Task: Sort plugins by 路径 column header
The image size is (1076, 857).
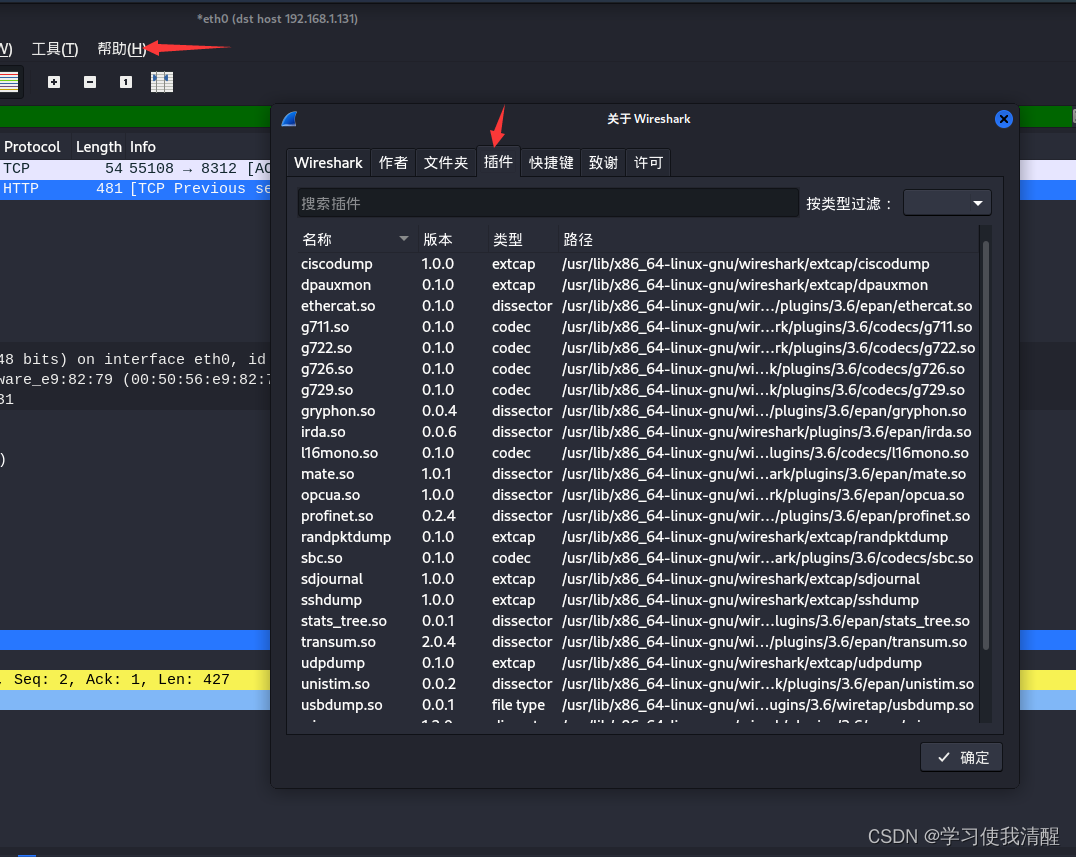Action: point(767,239)
